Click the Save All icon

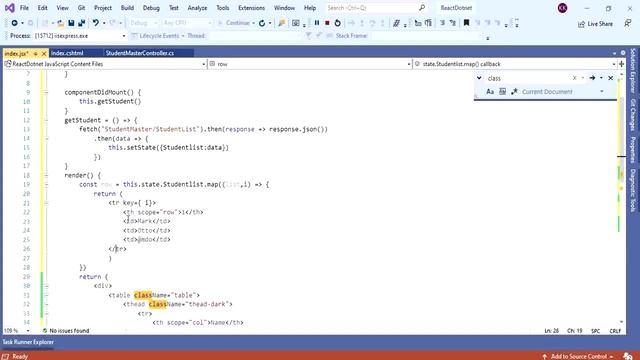point(81,23)
